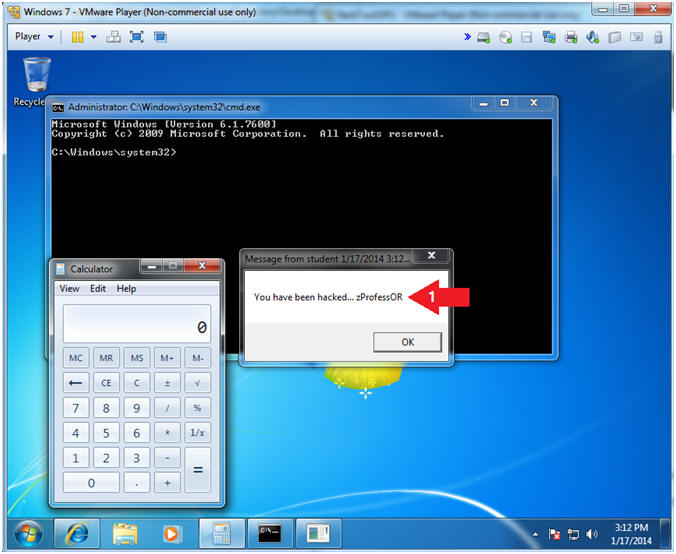Image resolution: width=676 pixels, height=554 pixels.
Task: Click the 1/x reciprocal calculator button
Action: tap(197, 433)
